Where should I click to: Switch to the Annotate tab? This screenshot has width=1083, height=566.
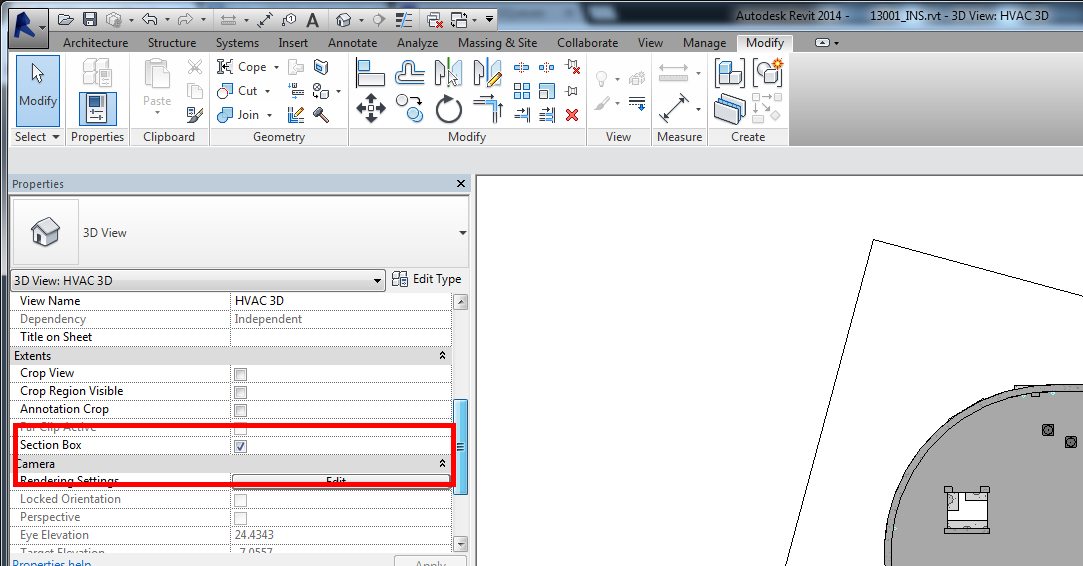click(x=352, y=43)
